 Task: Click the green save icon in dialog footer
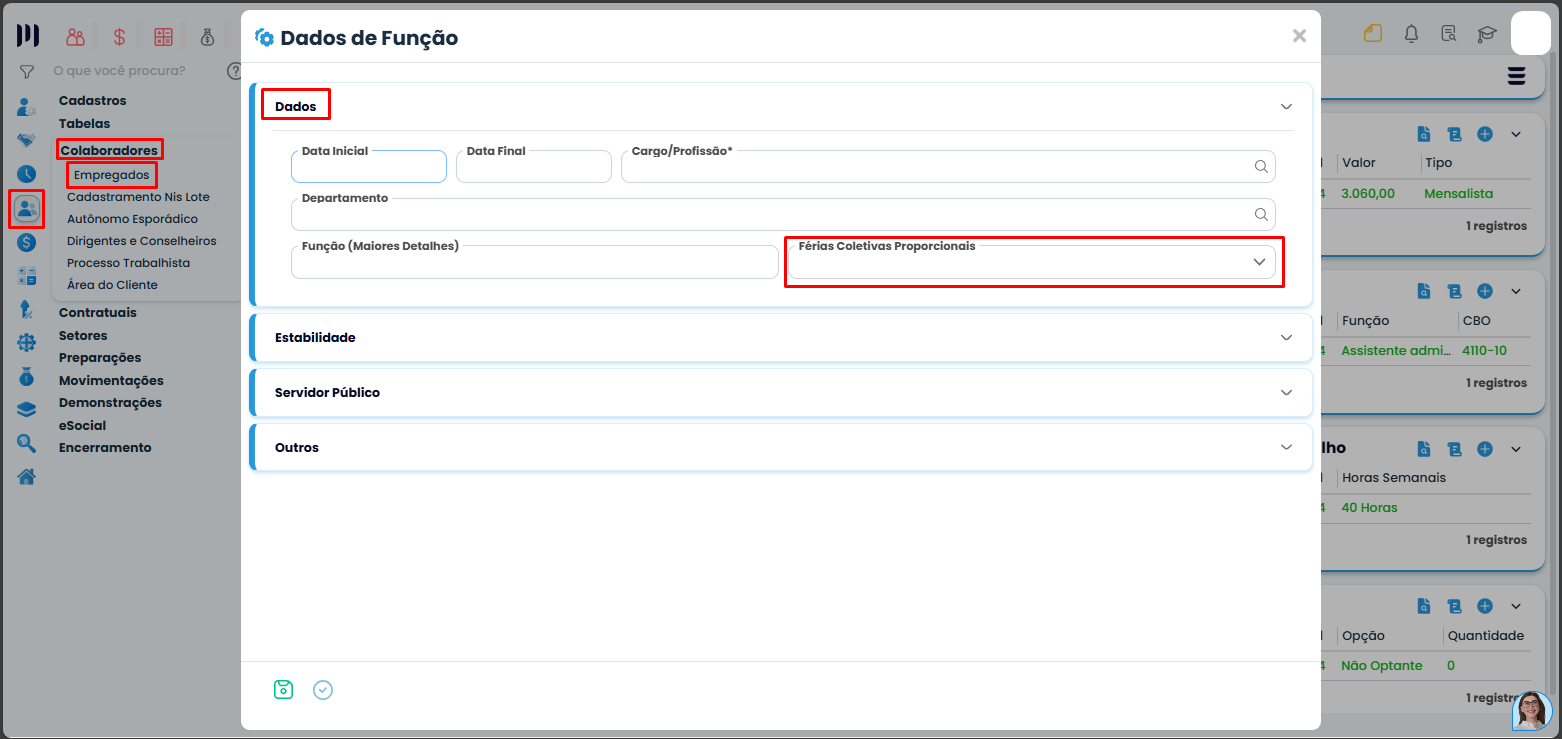[284, 689]
